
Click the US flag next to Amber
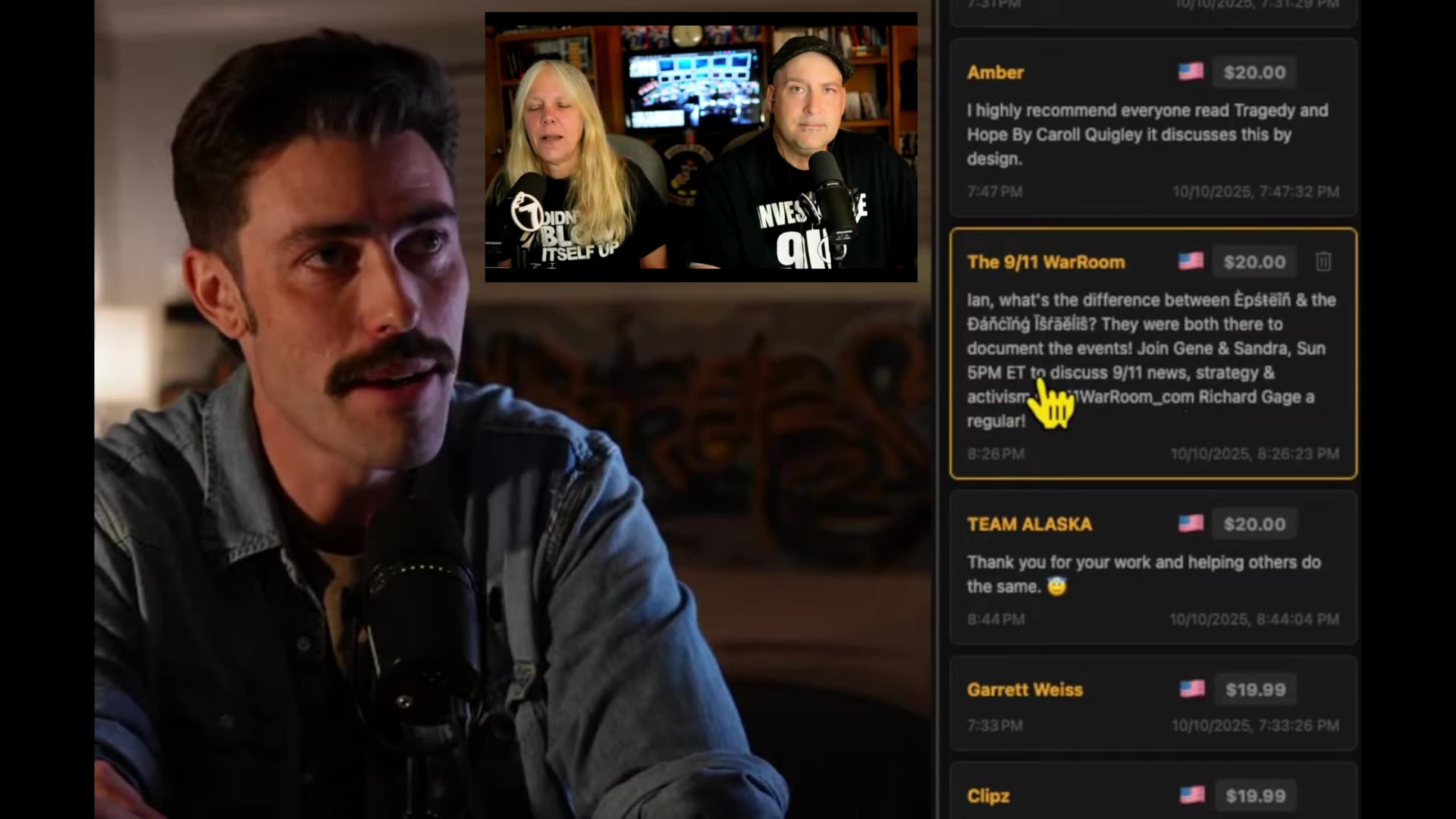[x=1191, y=72]
